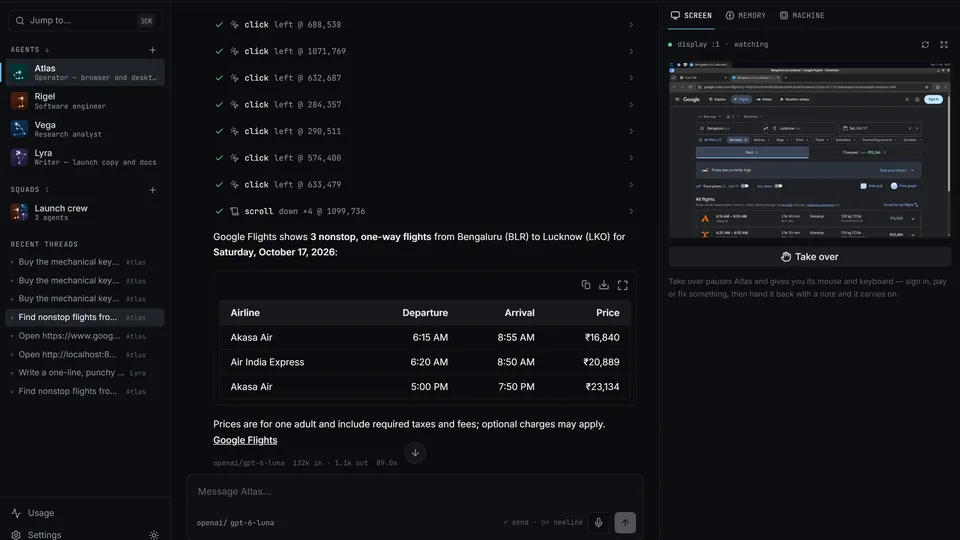Switch to the MACHINE tab
This screenshot has width=960, height=540.
coord(802,15)
